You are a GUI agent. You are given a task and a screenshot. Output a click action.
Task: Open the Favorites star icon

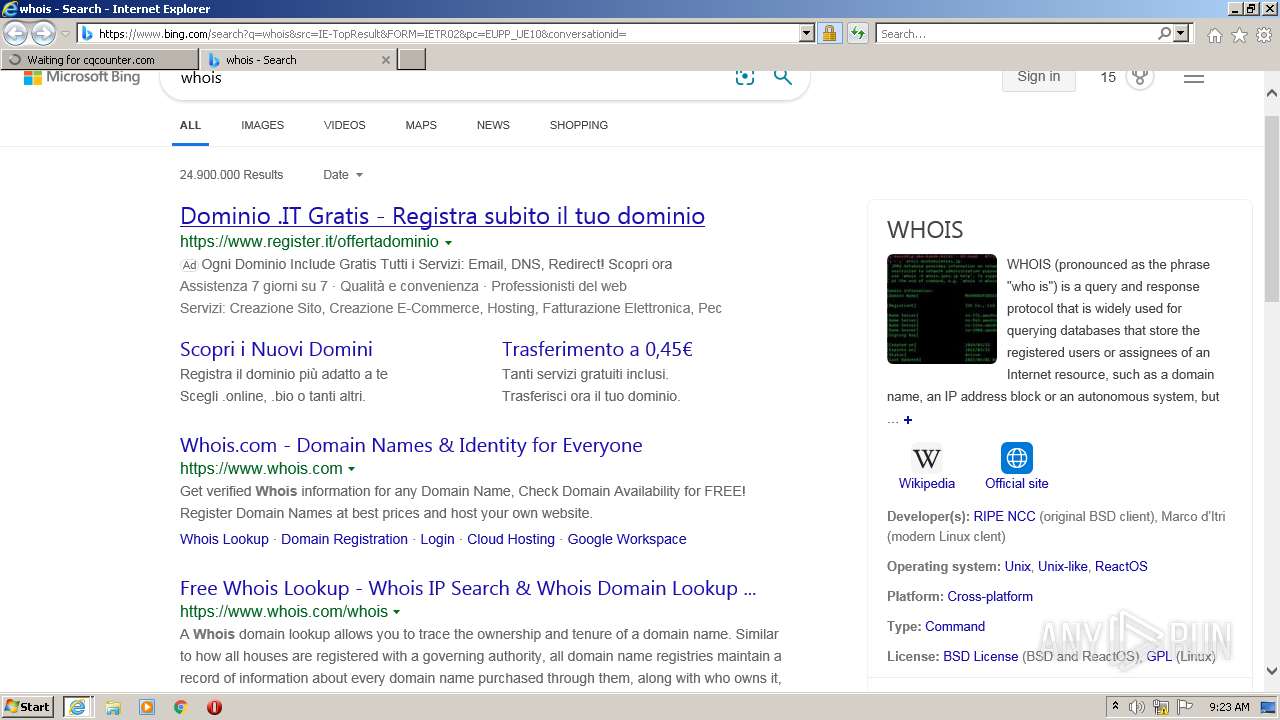[x=1239, y=35]
